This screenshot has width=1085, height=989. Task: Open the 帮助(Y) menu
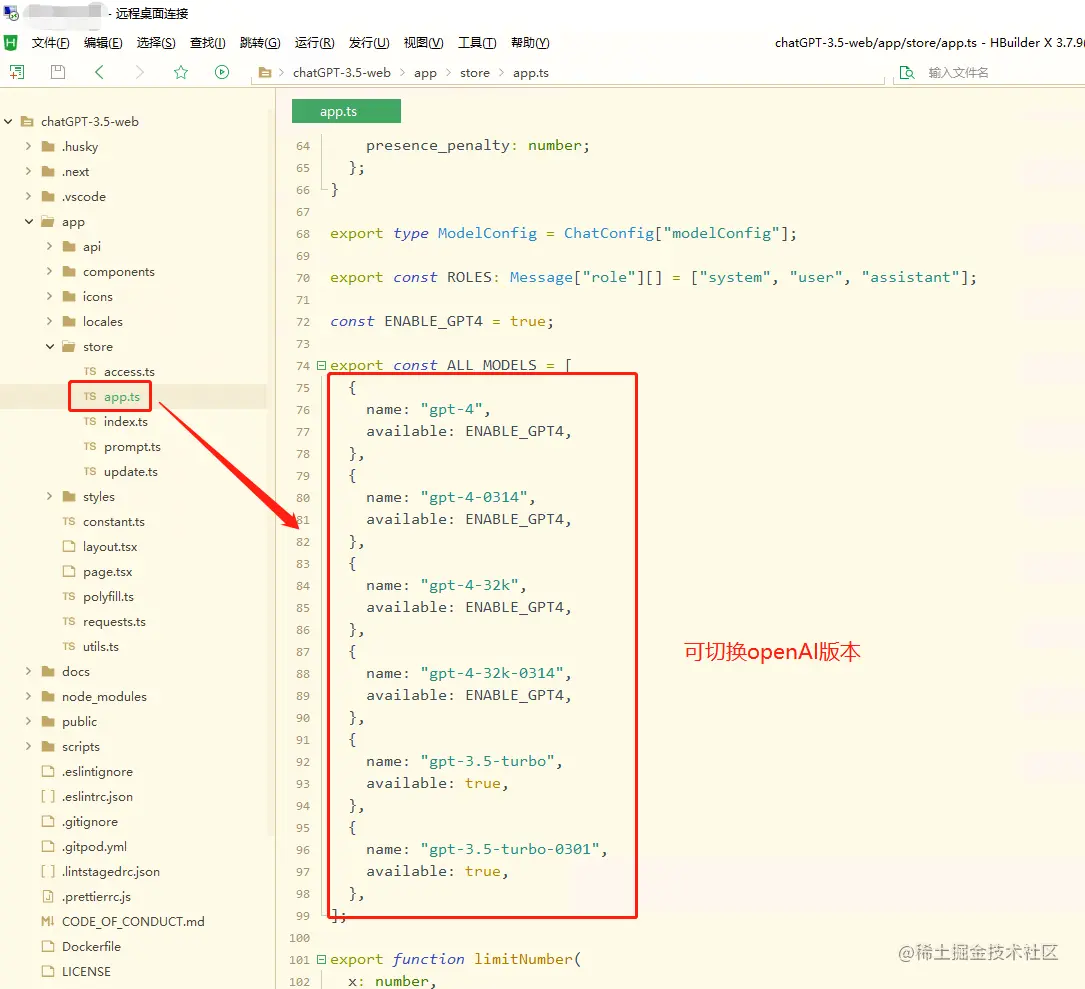pos(530,43)
